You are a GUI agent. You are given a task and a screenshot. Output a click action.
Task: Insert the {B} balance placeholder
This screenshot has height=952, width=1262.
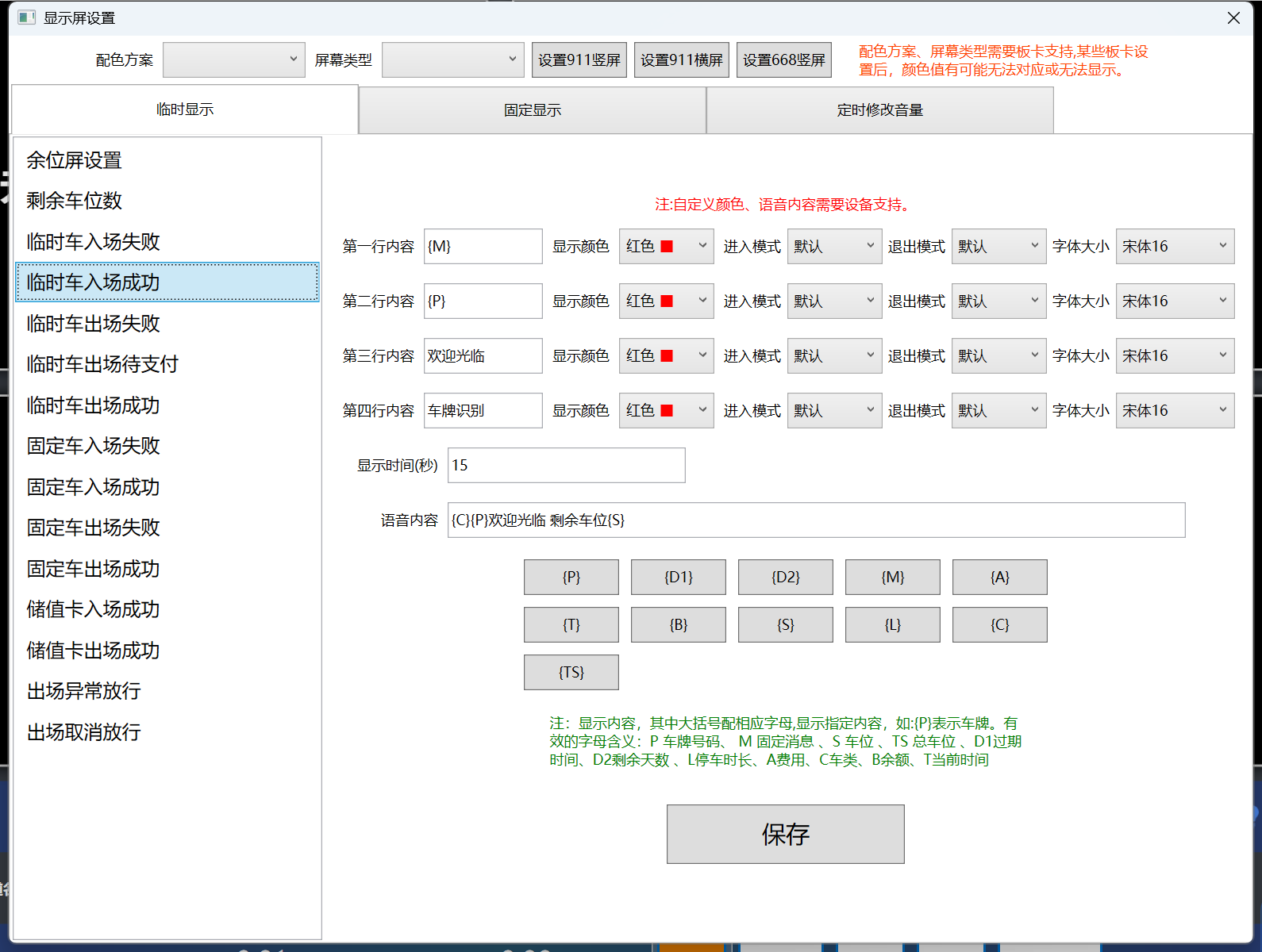point(679,624)
